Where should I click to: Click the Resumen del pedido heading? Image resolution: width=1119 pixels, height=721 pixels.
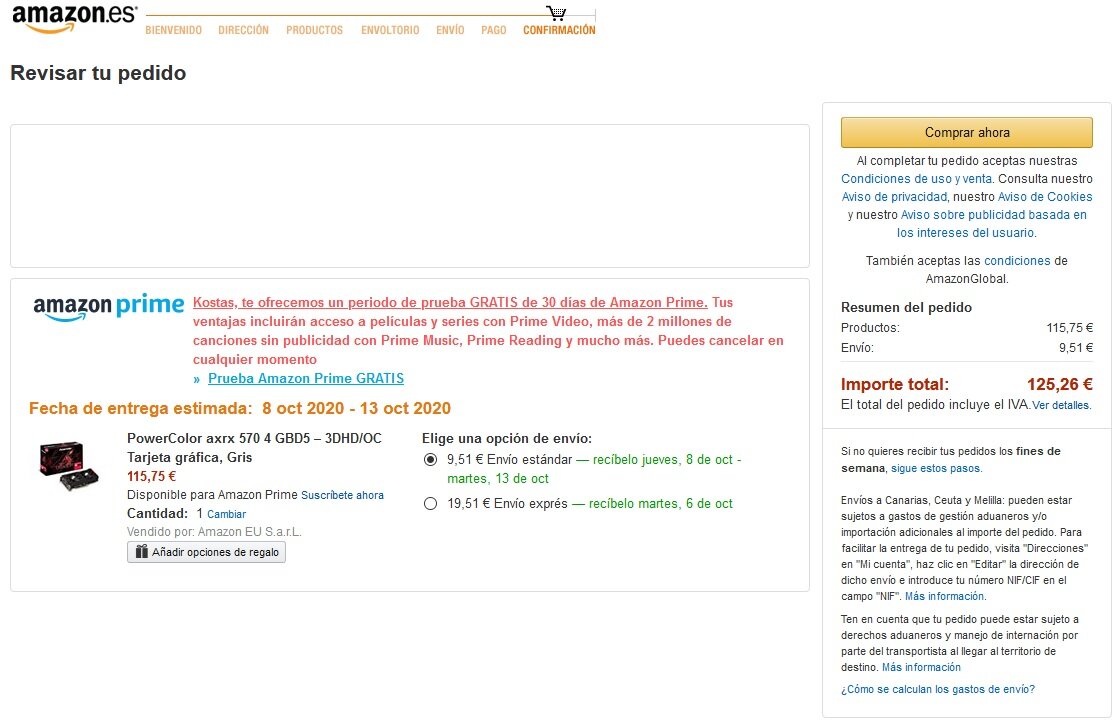906,308
